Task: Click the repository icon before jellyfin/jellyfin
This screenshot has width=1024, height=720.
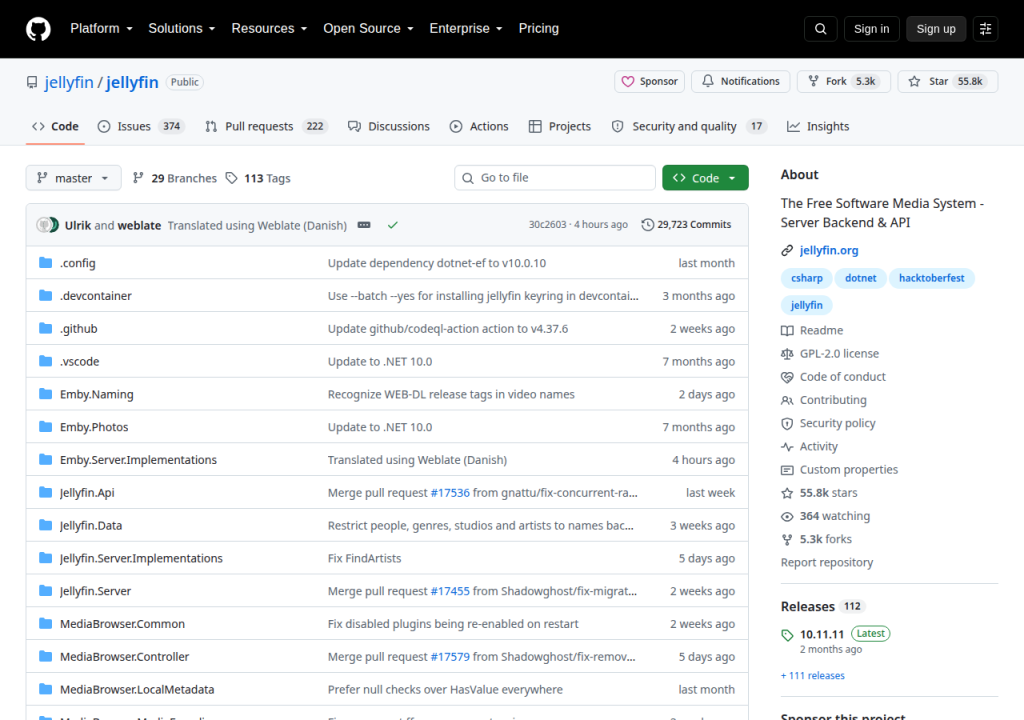Action: (x=32, y=82)
